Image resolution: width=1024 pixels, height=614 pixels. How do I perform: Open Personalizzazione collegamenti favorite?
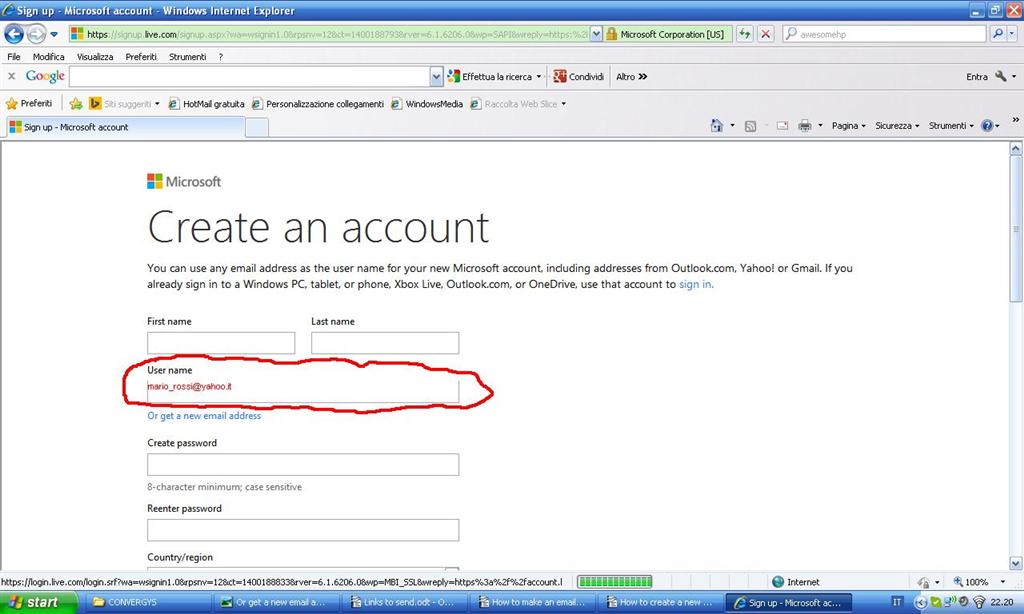tap(318, 103)
